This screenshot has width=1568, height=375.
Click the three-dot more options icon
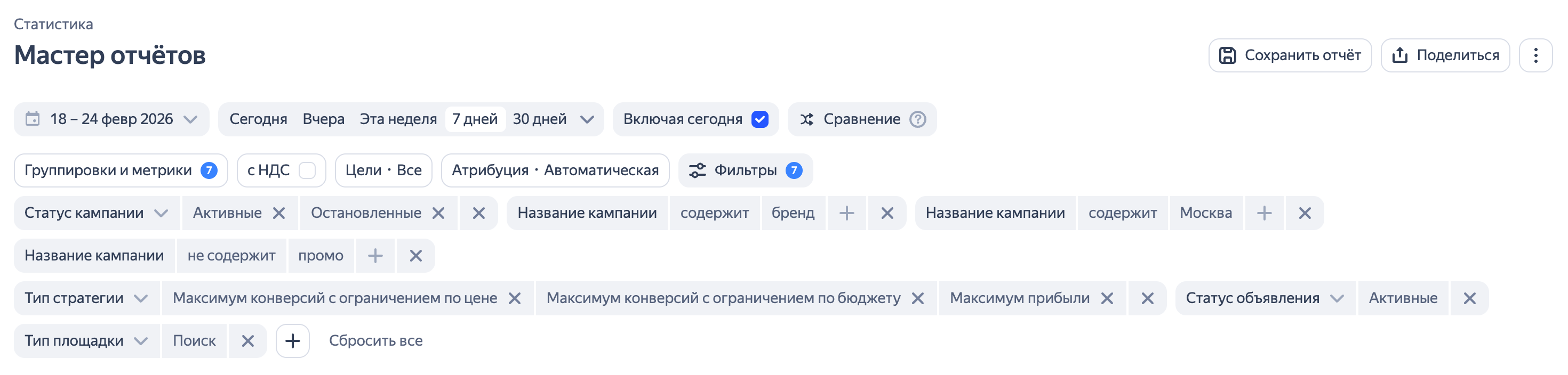click(1535, 55)
